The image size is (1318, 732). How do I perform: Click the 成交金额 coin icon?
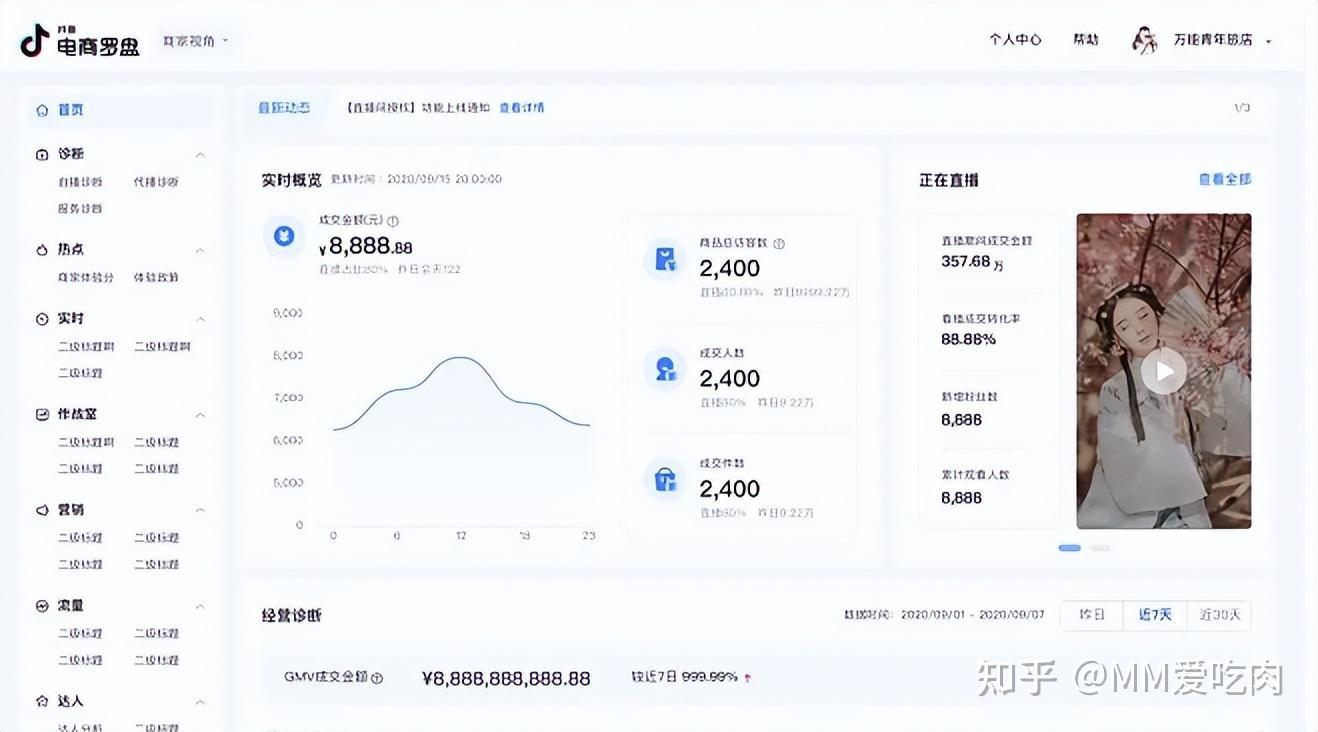(284, 237)
